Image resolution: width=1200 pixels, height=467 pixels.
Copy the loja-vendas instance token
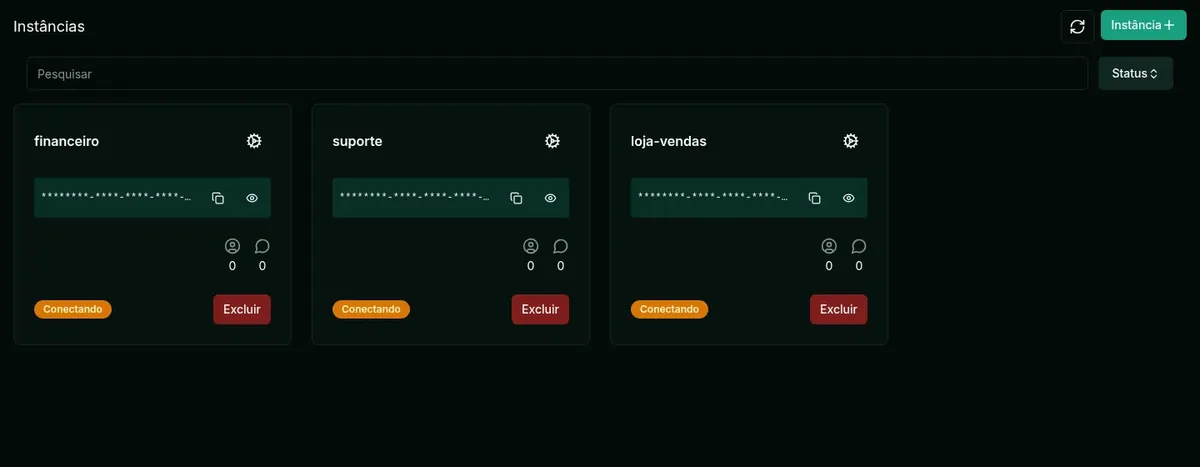[x=814, y=198]
